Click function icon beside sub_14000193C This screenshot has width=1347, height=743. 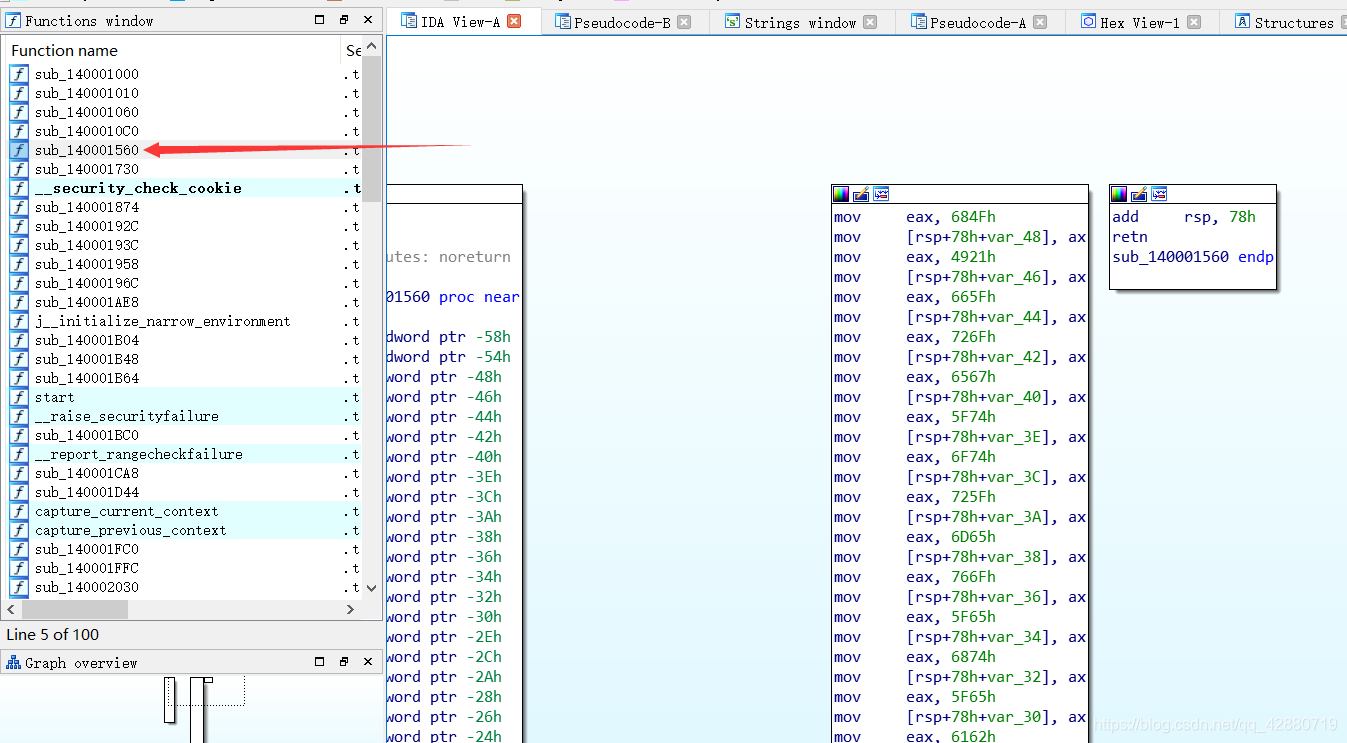[19, 245]
